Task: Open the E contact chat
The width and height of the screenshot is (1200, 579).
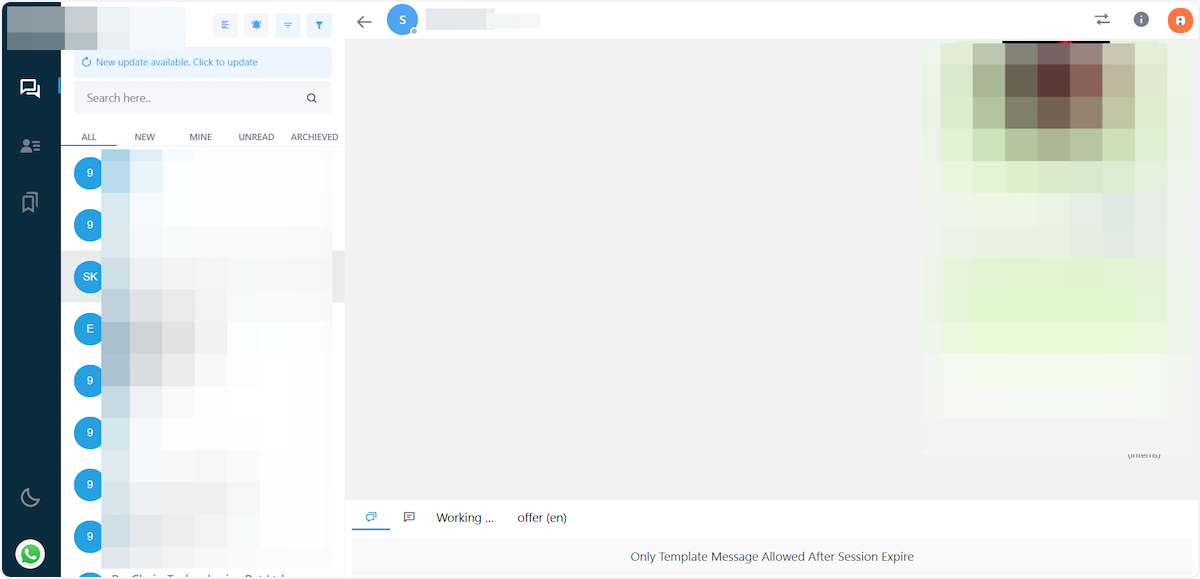Action: coord(203,328)
